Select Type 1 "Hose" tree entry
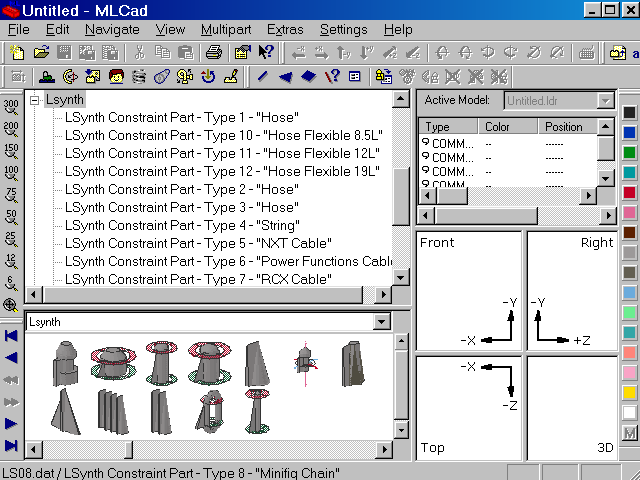The width and height of the screenshot is (640, 480). point(182,118)
